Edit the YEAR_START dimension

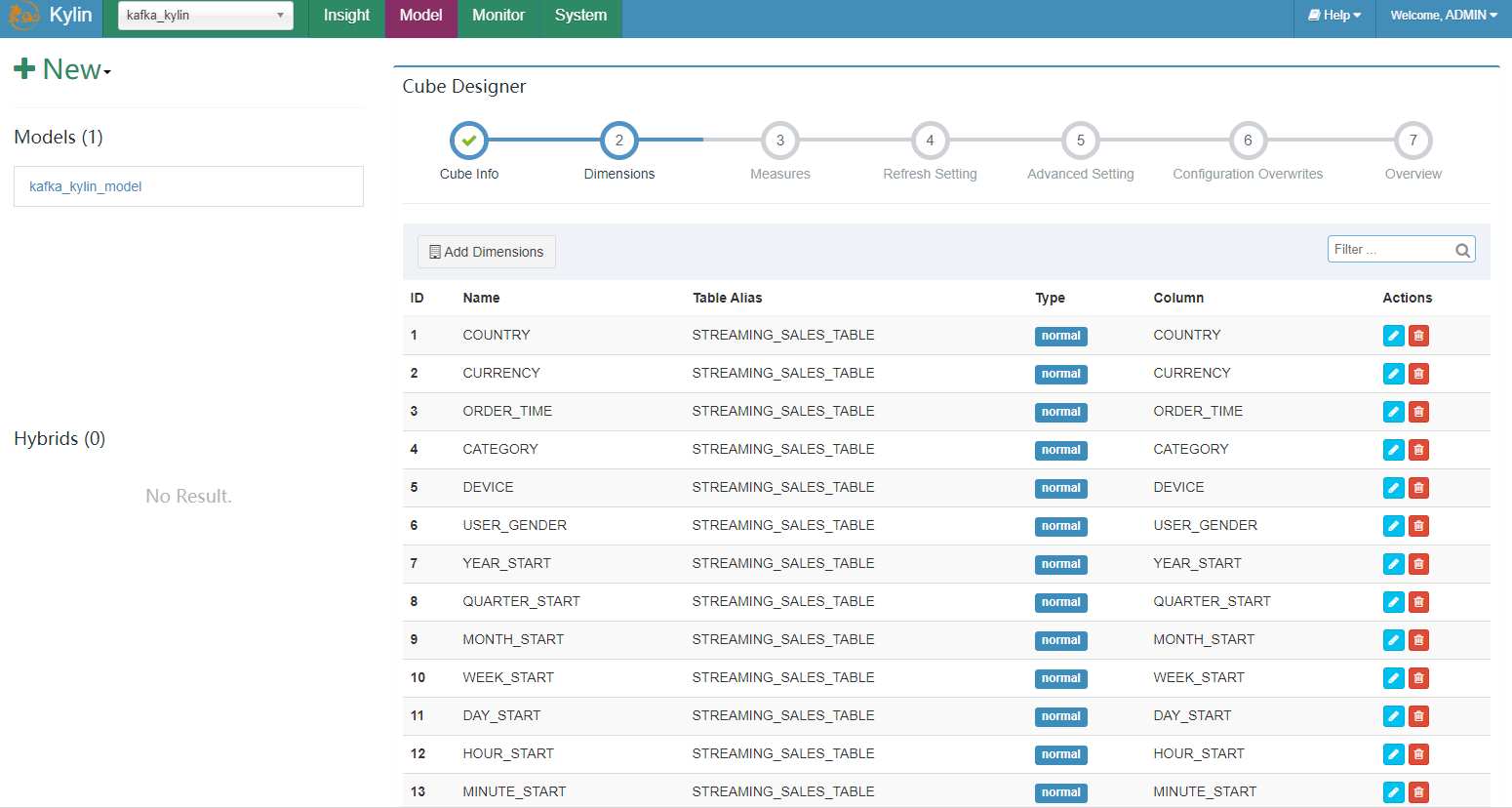pos(1394,564)
